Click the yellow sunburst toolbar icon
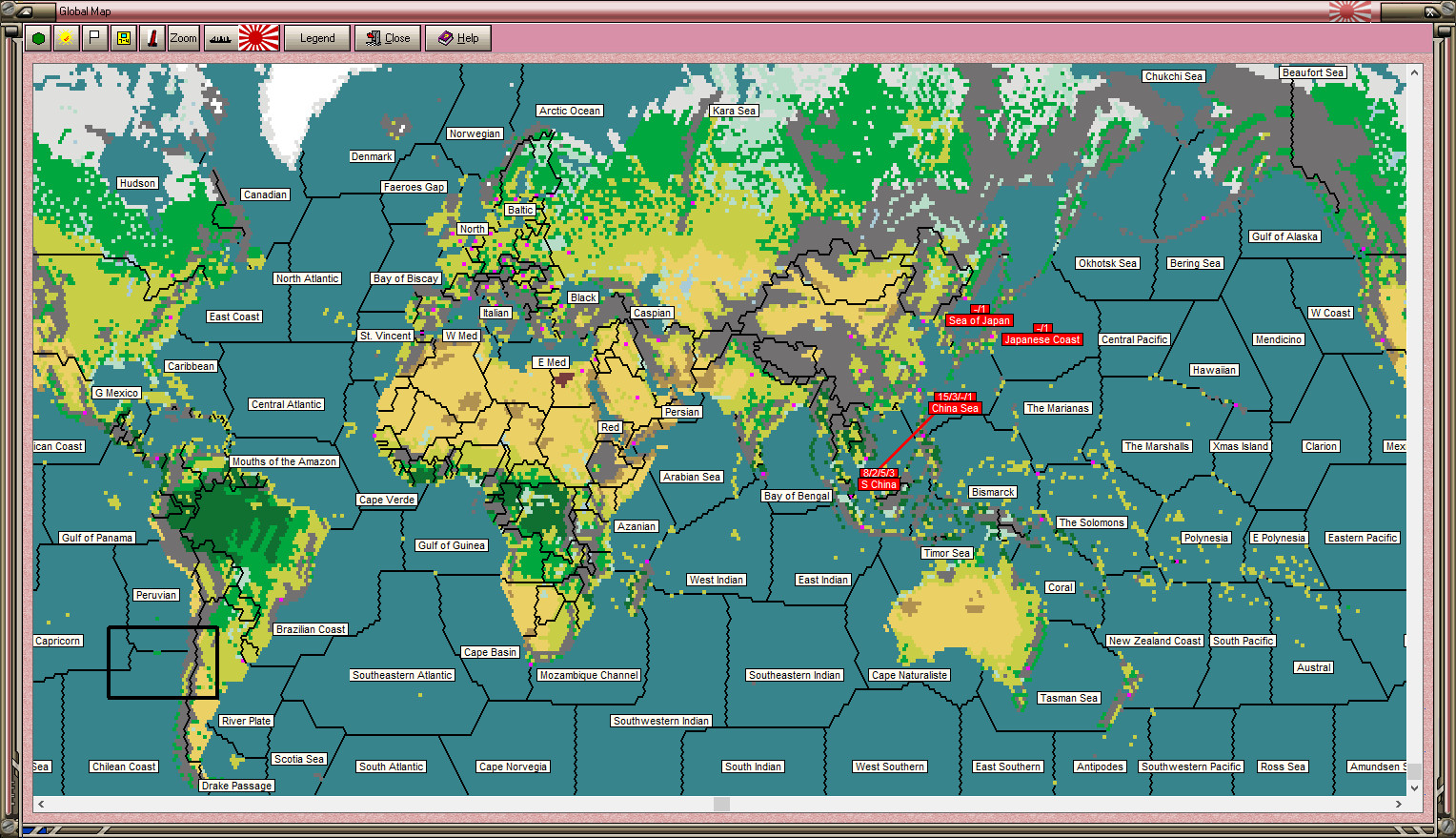The width and height of the screenshot is (1456, 838). (66, 38)
